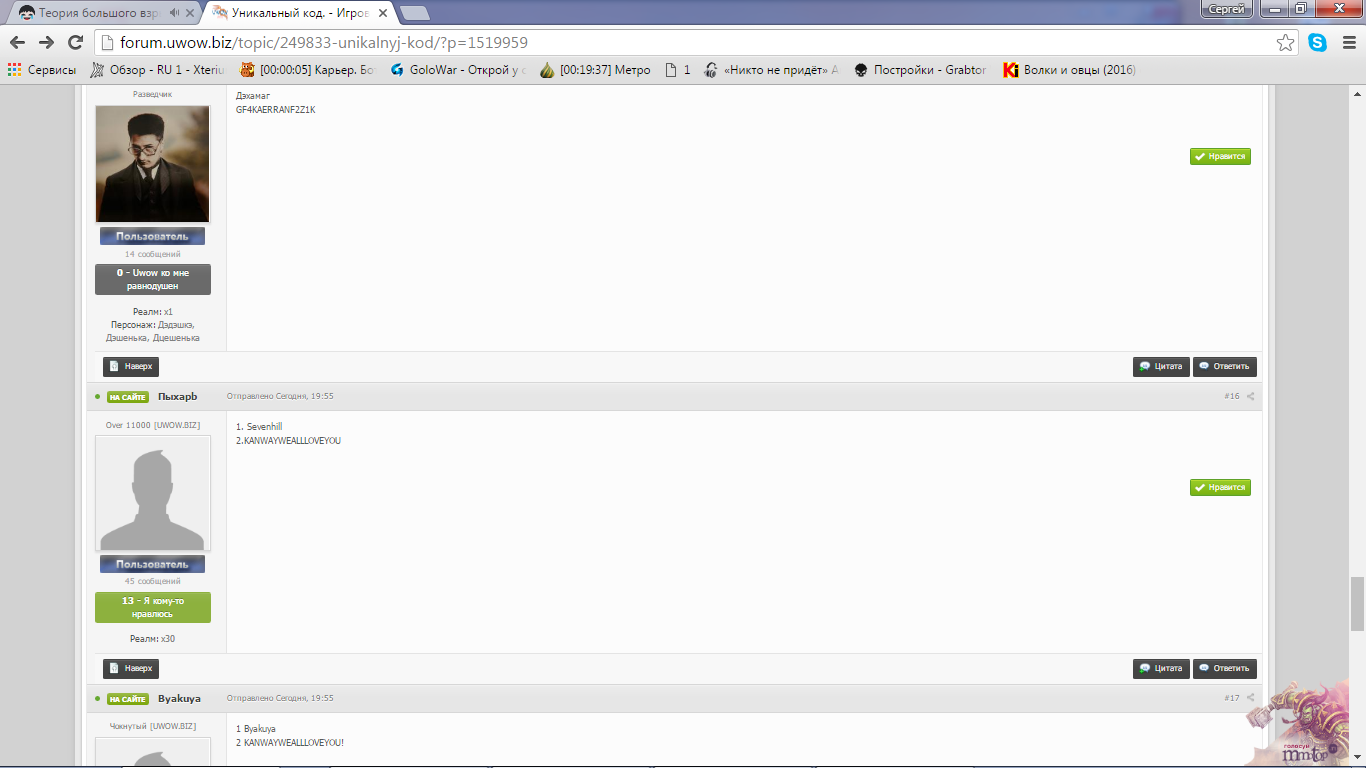Open Byakuya's user profile name

179,698
